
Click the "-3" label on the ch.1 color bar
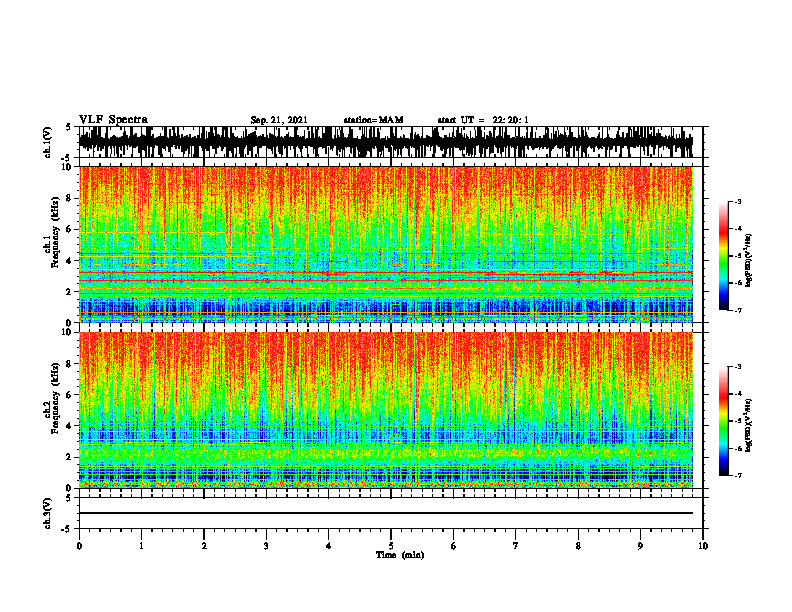pos(738,201)
